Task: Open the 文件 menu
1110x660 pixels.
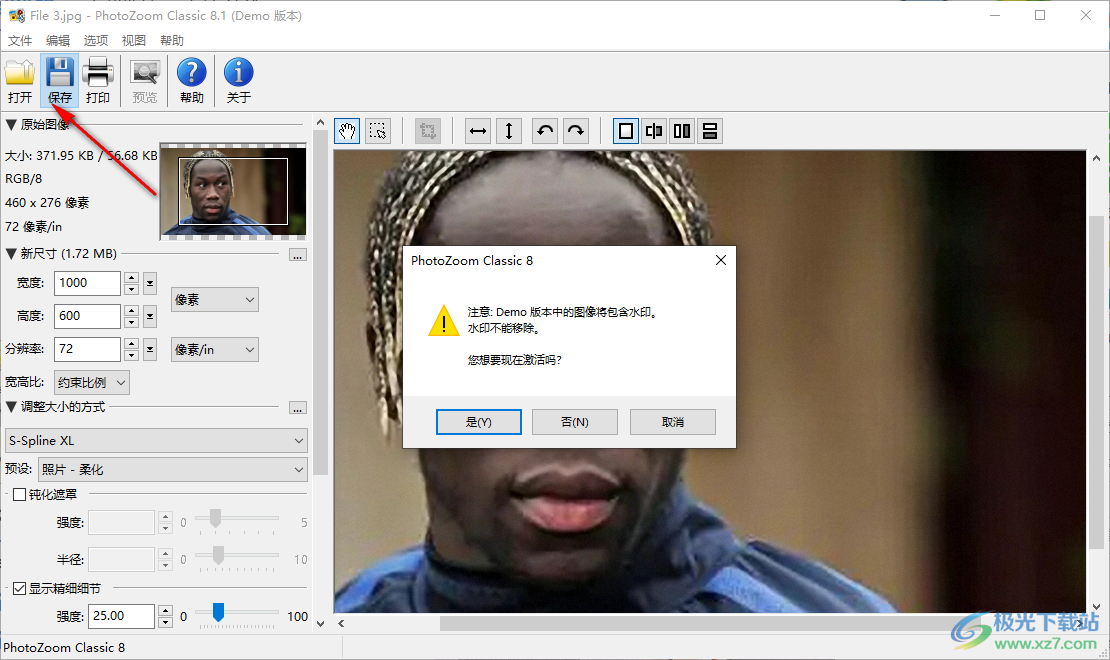Action: point(20,40)
